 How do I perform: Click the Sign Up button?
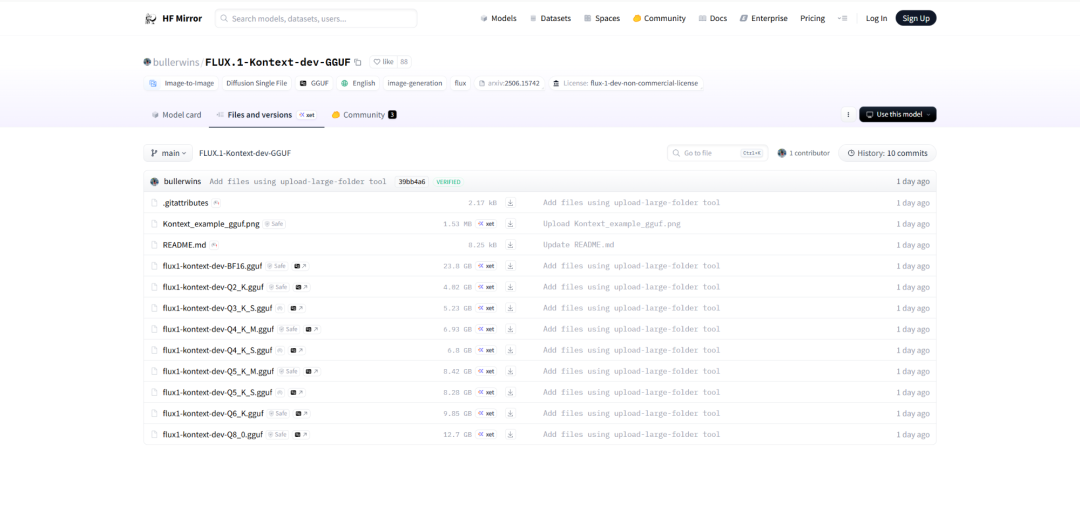[x=915, y=19]
